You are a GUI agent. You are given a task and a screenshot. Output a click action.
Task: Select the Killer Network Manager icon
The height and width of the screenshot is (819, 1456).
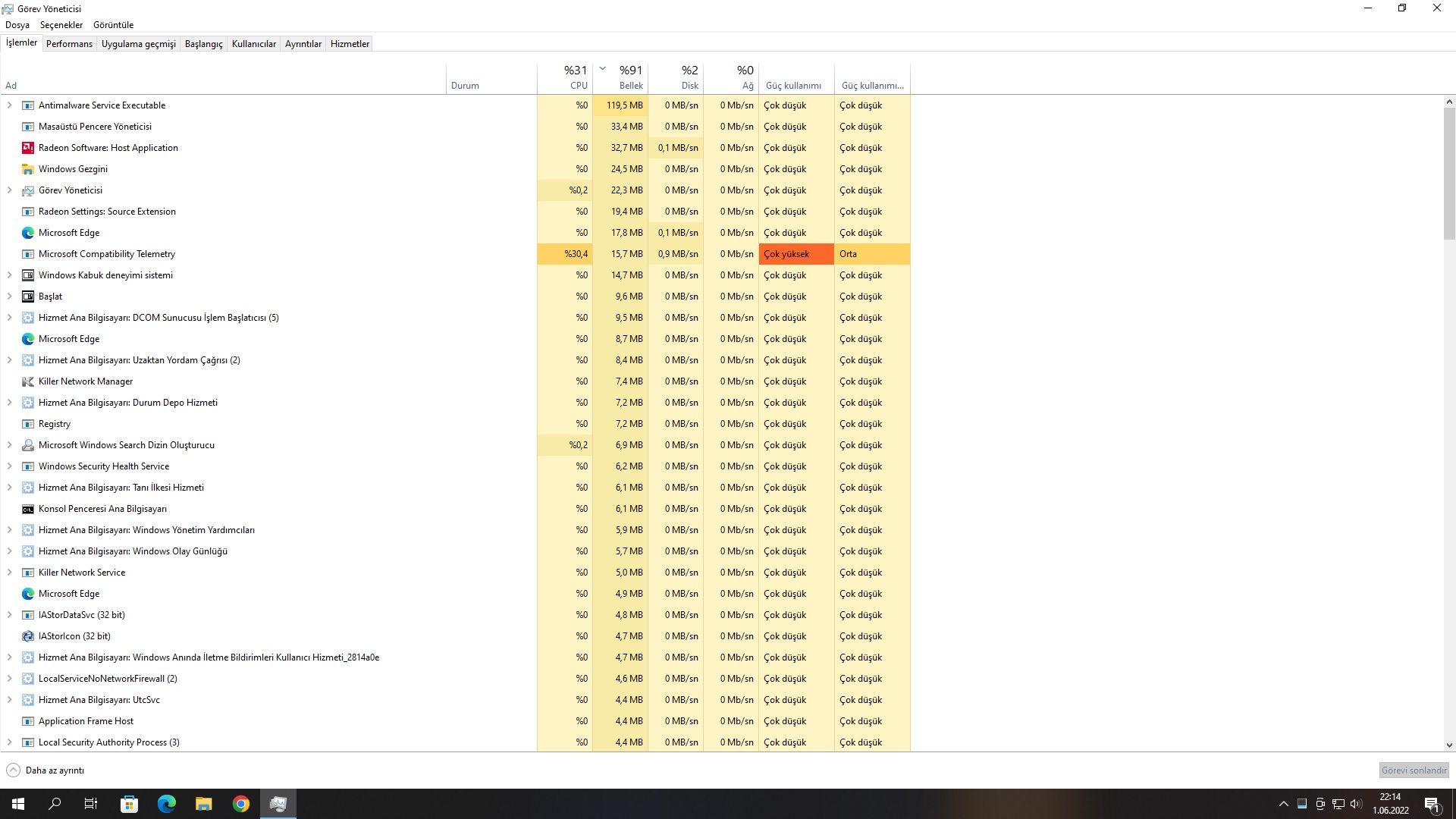(28, 381)
